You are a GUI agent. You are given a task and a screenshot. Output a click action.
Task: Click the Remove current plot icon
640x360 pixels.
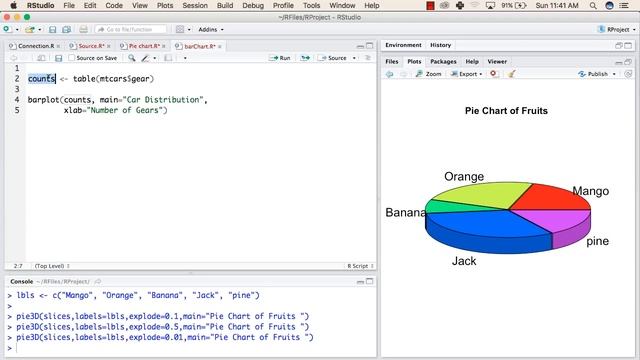tap(493, 73)
